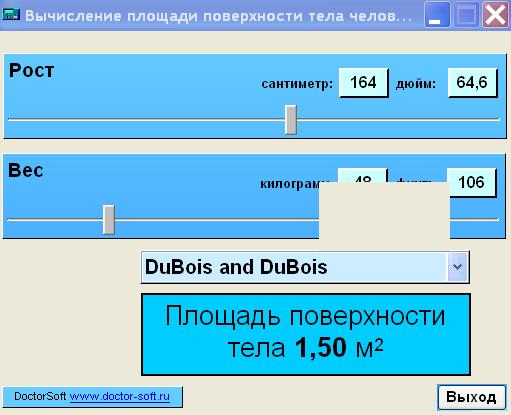
Task: Close the calculator window with X button
Action: coord(495,15)
